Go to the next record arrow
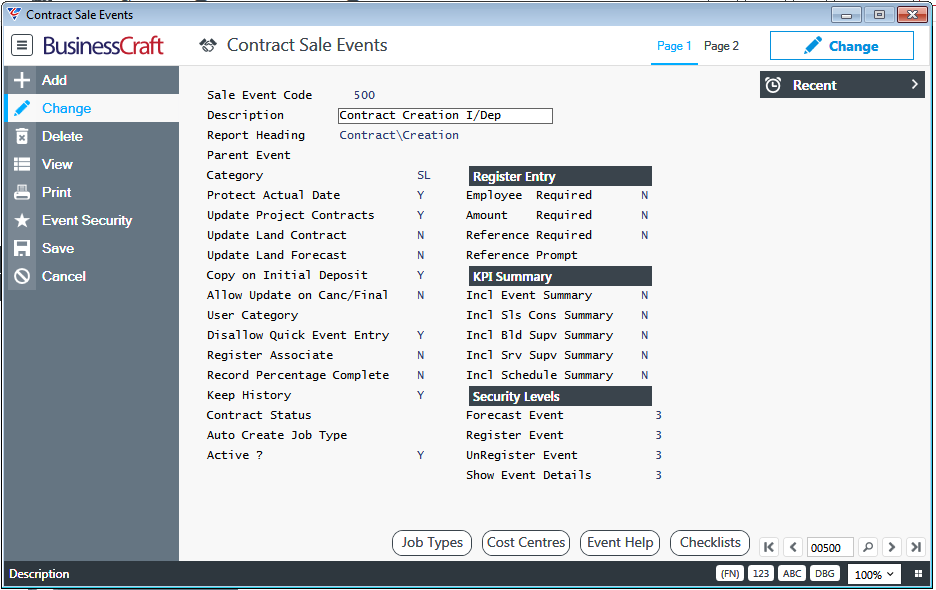Image resolution: width=936 pixels, height=590 pixels. tap(892, 547)
